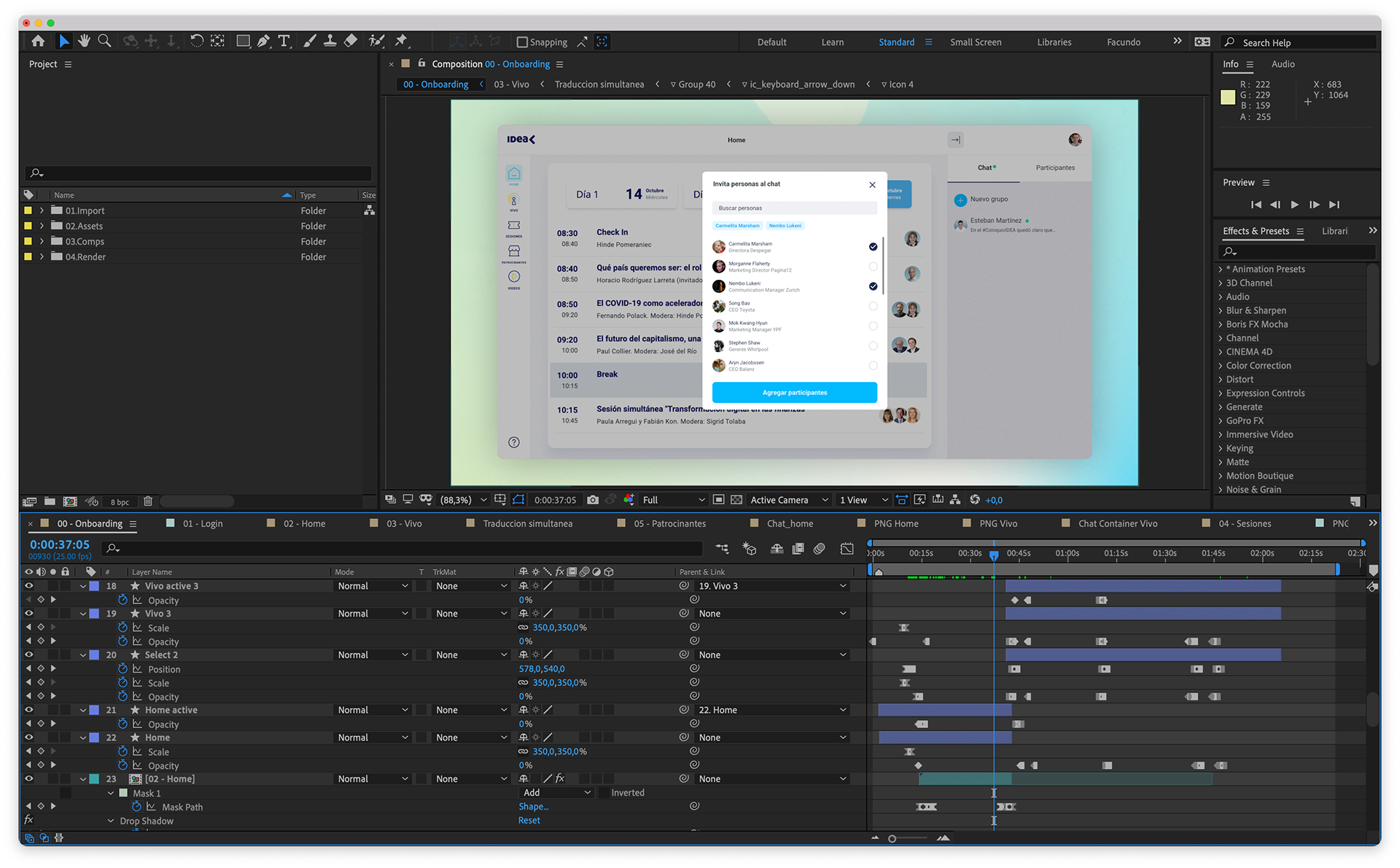Expand Color Correction effects category
Image resolution: width=1400 pixels, height=868 pixels.
[x=1221, y=366]
